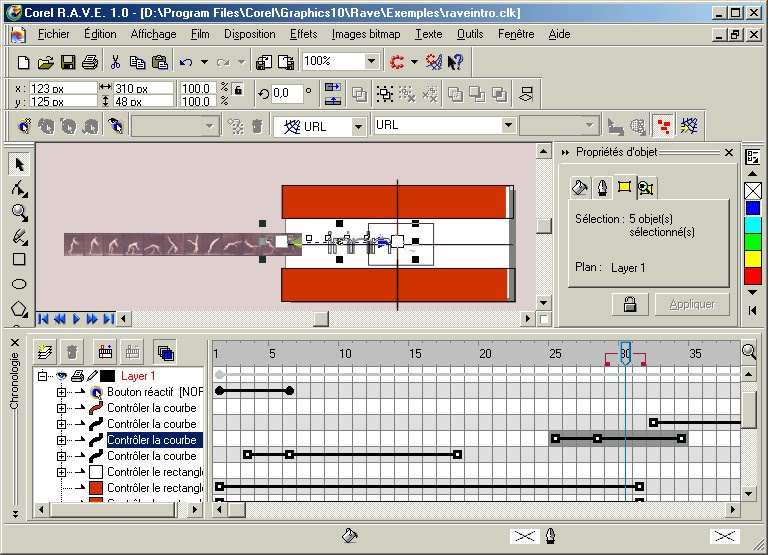Open the Fichier menu
This screenshot has width=768, height=555.
(53, 34)
